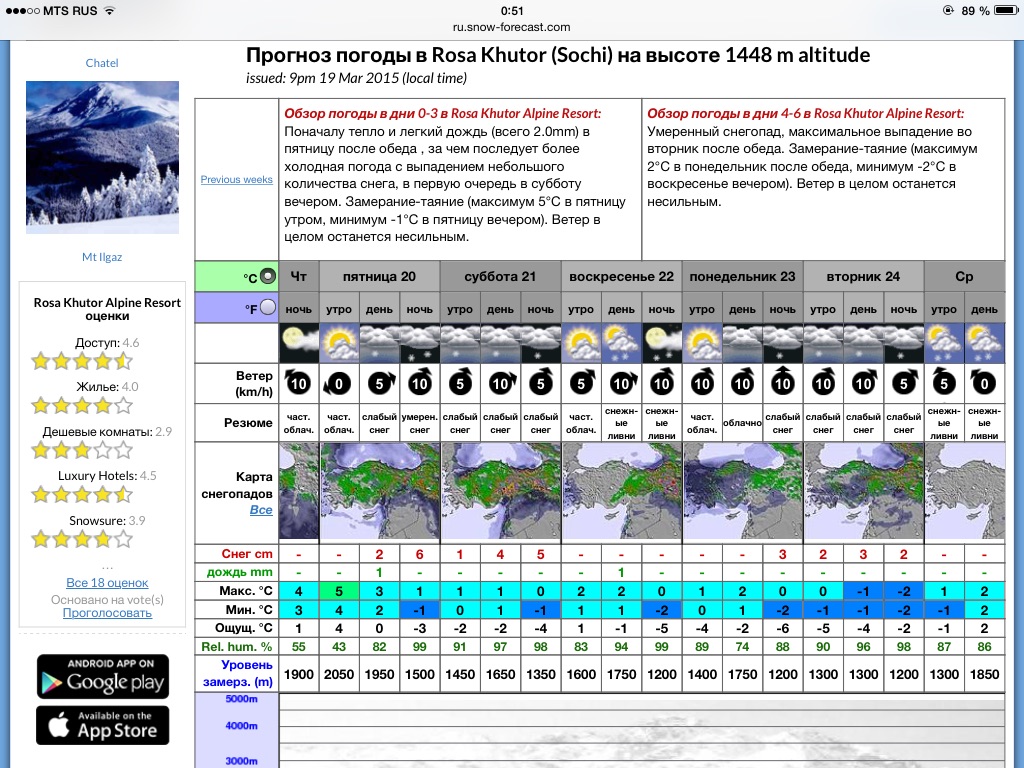
Task: Tap the App Store download badge
Action: tap(103, 725)
